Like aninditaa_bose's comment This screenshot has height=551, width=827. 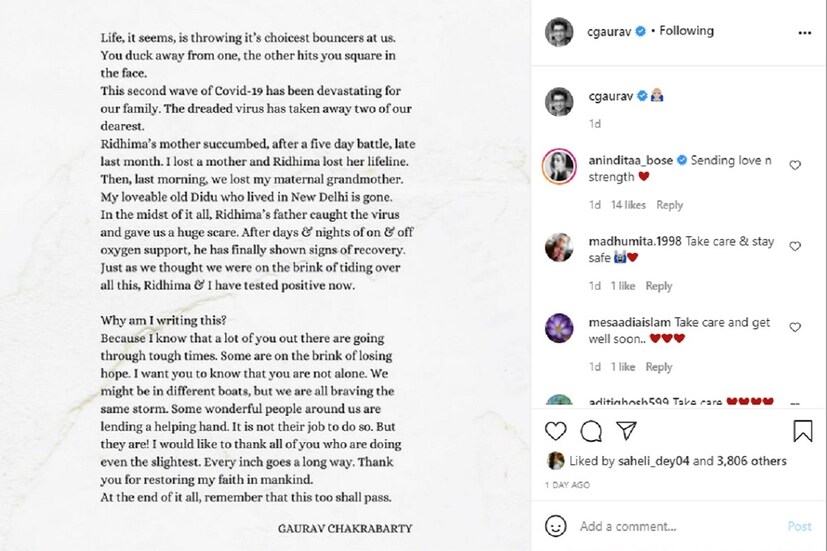click(x=796, y=165)
